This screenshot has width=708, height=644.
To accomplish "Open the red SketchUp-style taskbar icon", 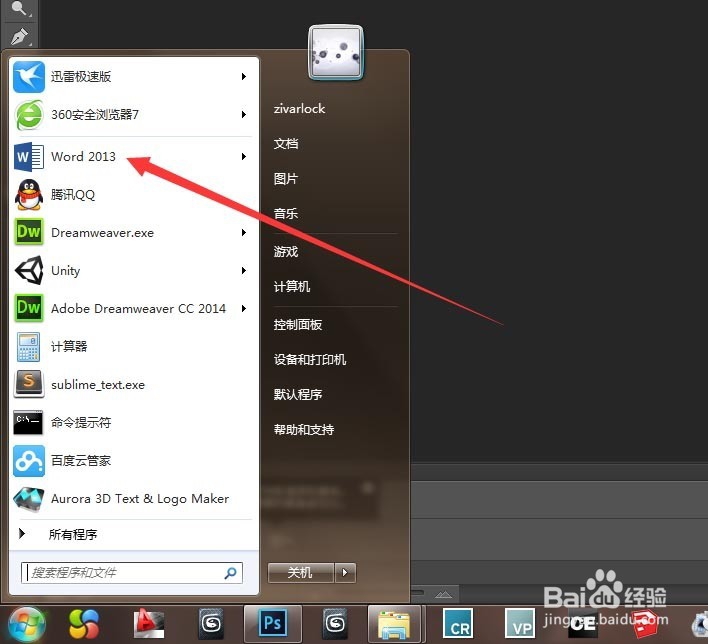I will (644, 625).
